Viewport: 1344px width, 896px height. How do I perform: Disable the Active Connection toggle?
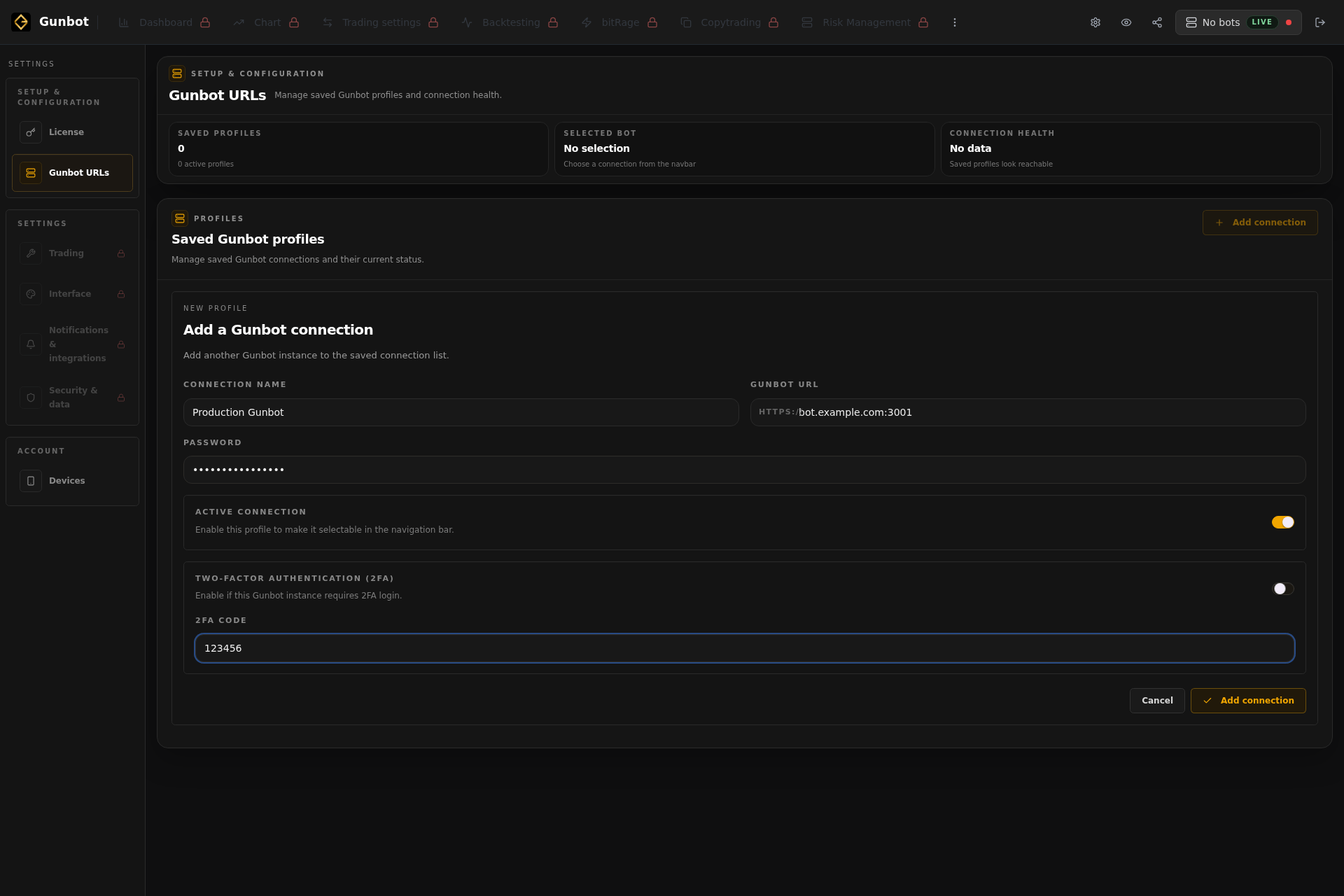pyautogui.click(x=1282, y=522)
